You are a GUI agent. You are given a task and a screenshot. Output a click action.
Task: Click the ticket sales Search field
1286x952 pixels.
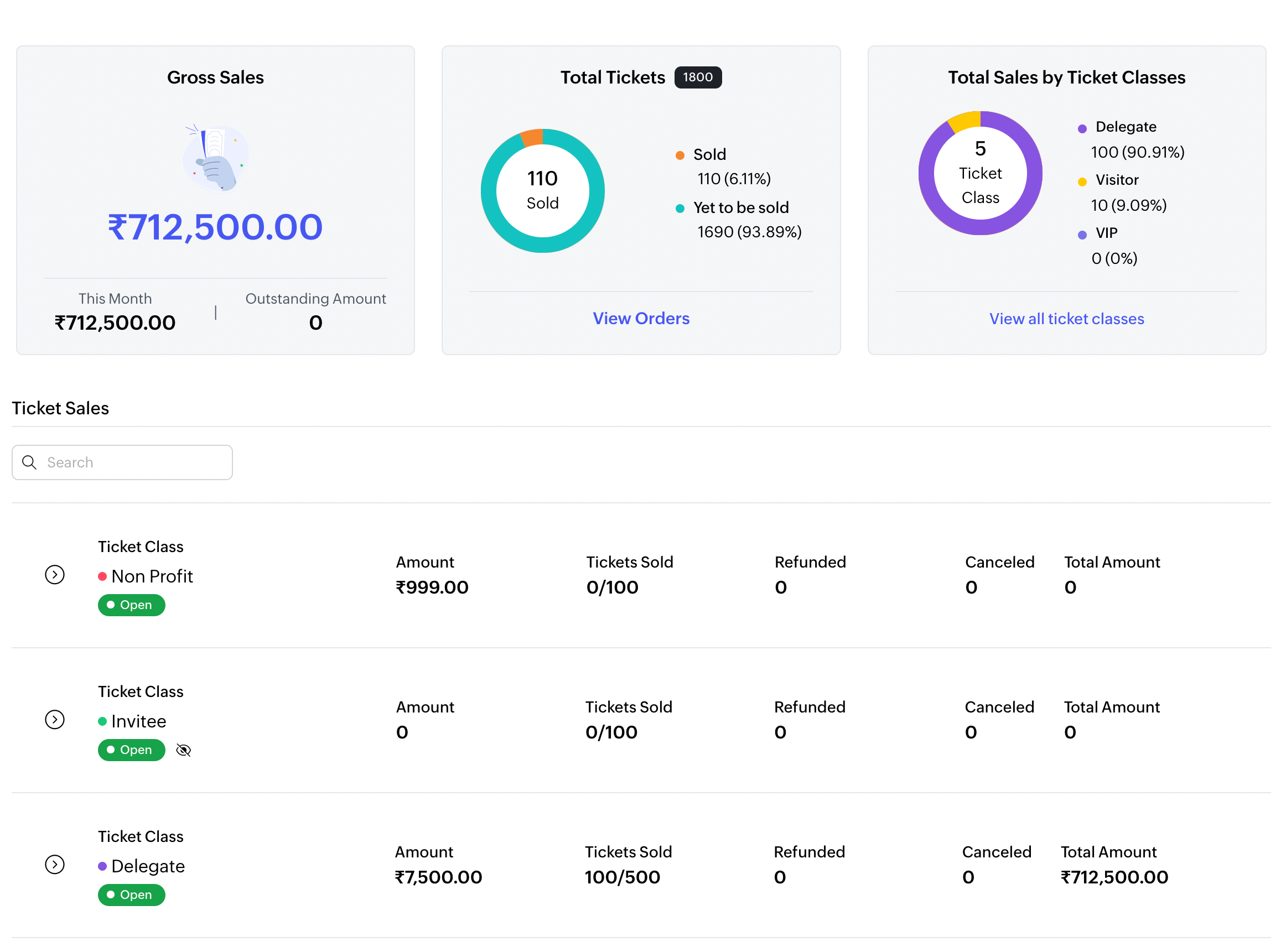133,462
